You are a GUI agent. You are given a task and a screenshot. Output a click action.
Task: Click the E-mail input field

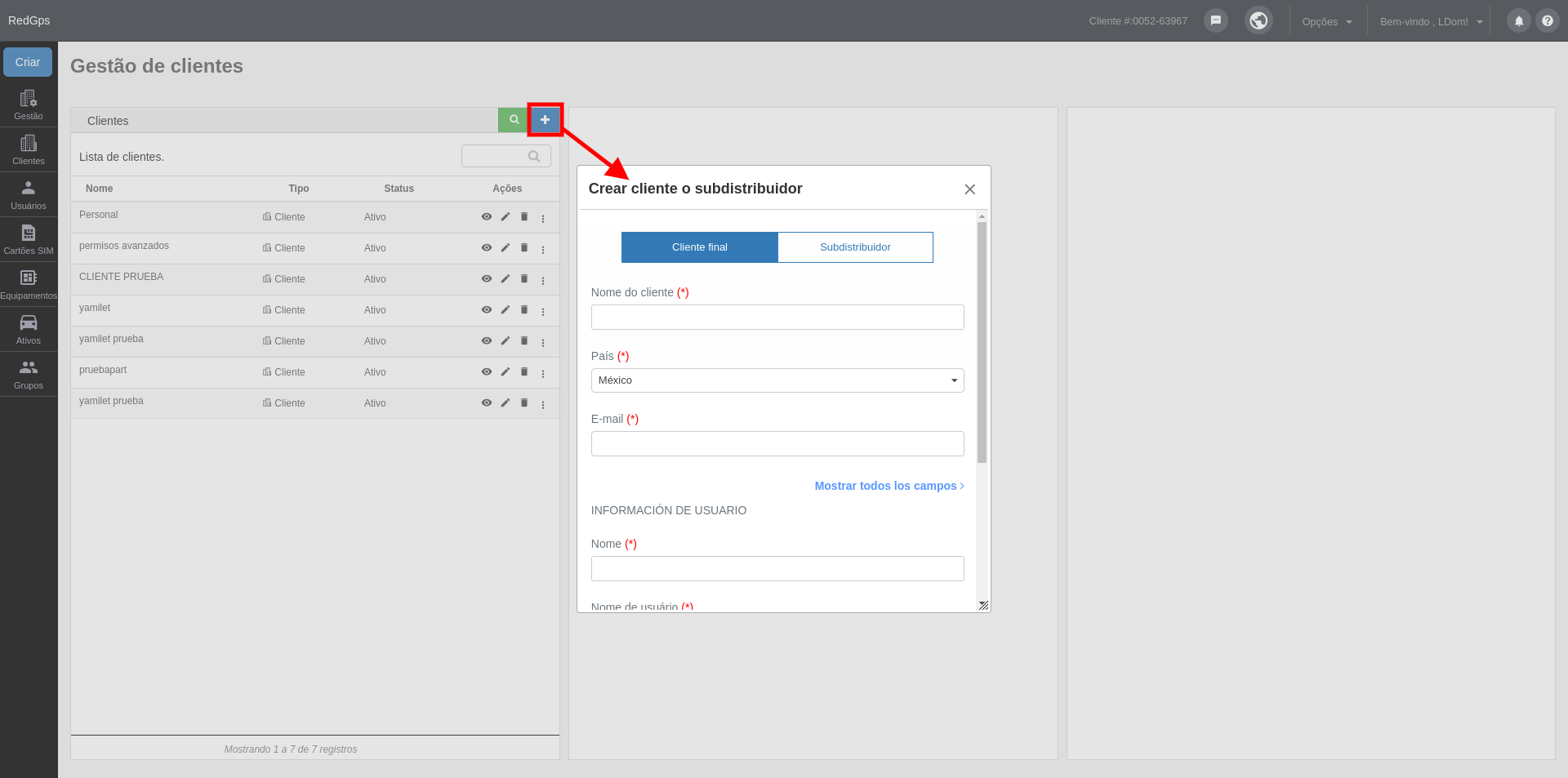click(x=777, y=444)
